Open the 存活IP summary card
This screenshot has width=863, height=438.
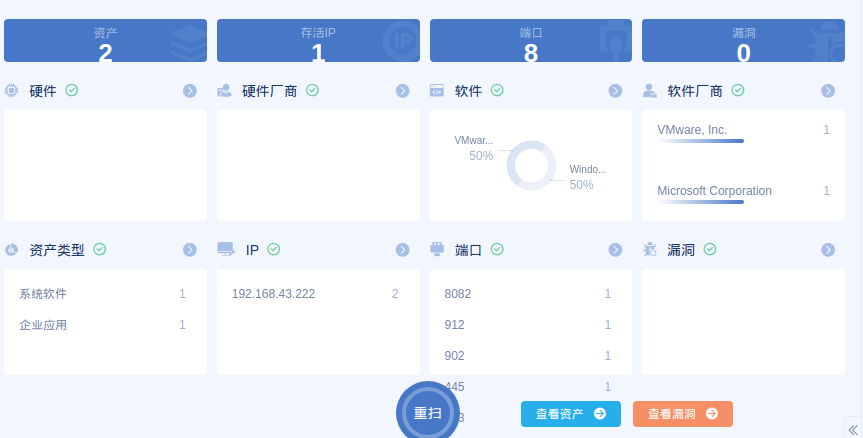point(318,41)
